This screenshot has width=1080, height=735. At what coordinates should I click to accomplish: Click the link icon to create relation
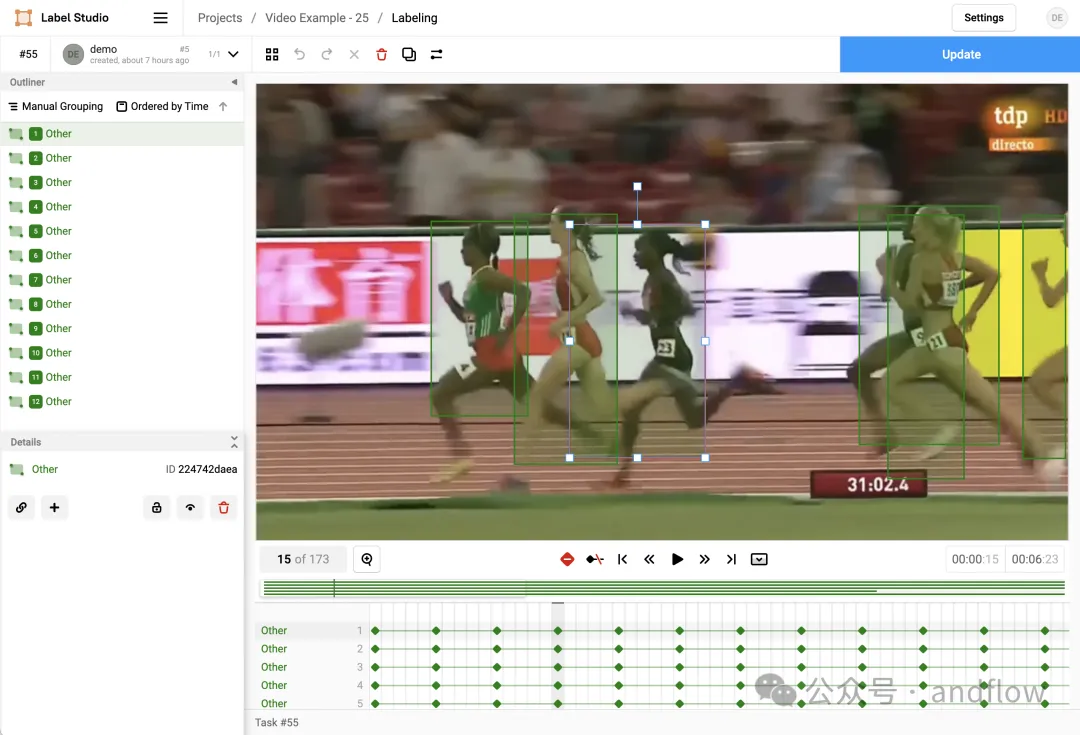21,508
